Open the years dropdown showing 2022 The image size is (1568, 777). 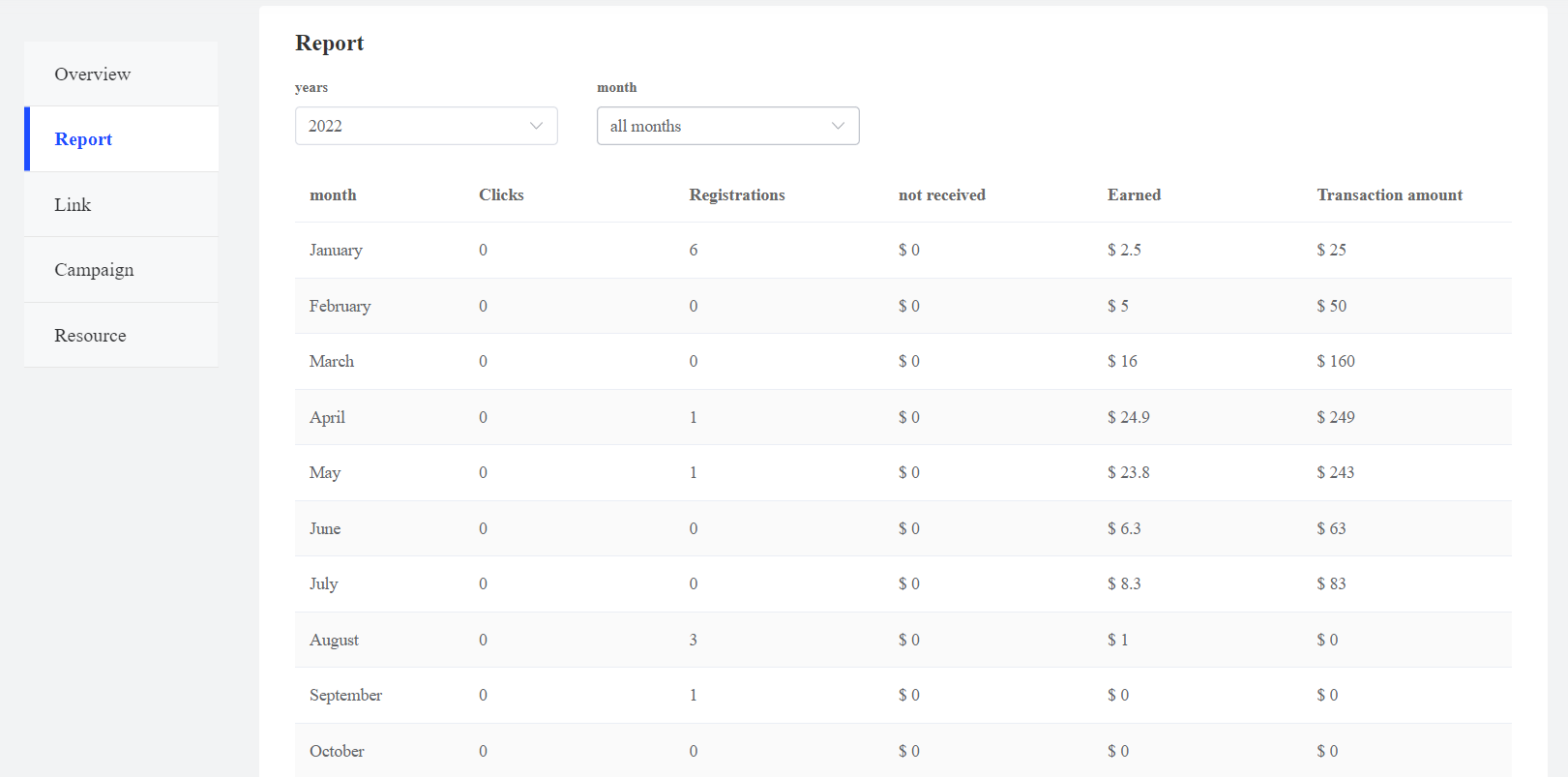click(426, 126)
